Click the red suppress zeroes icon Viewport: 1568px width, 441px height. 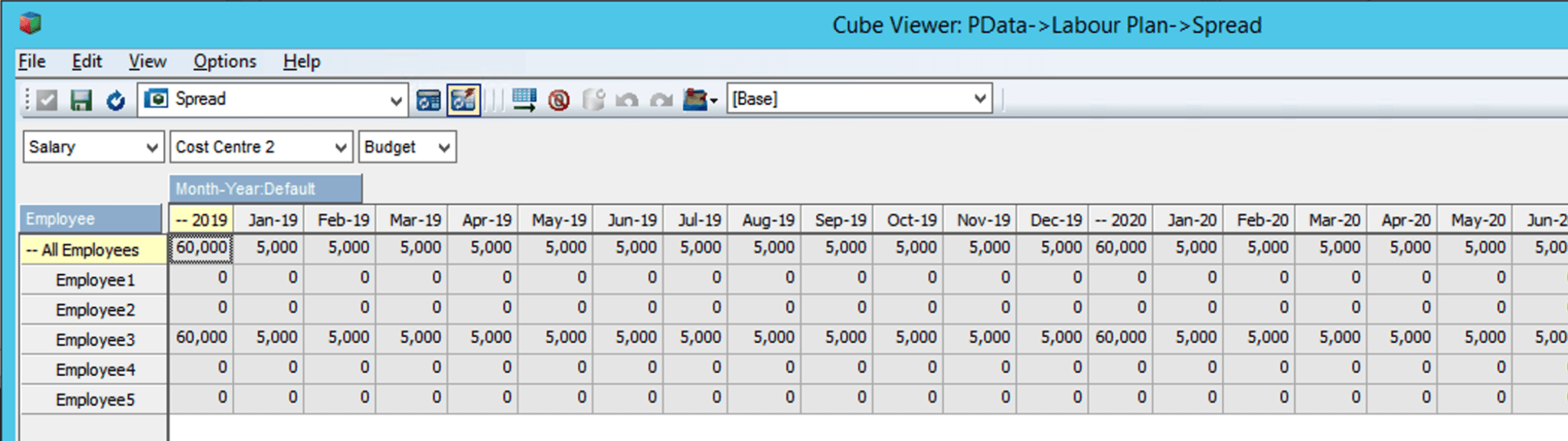[559, 100]
